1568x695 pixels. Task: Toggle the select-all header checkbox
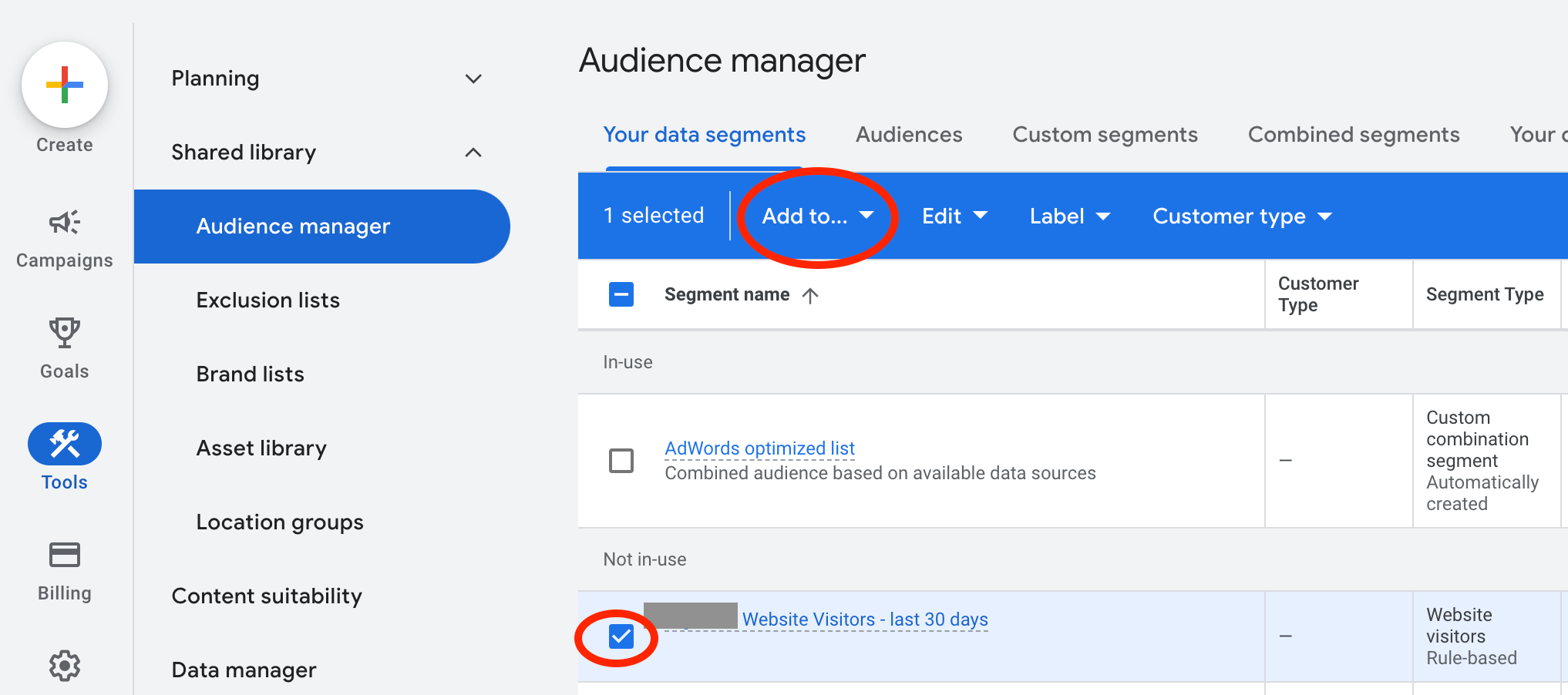pyautogui.click(x=621, y=294)
